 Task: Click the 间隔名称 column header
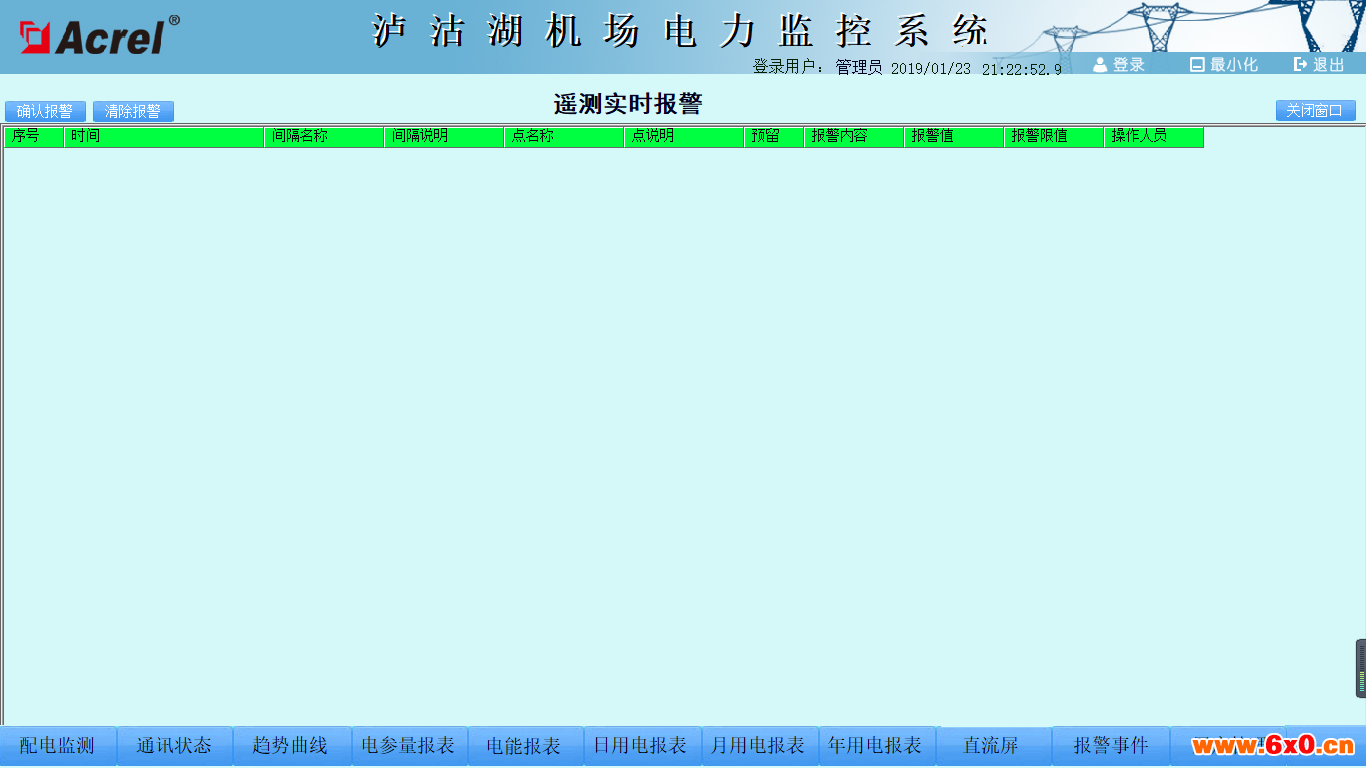click(324, 137)
